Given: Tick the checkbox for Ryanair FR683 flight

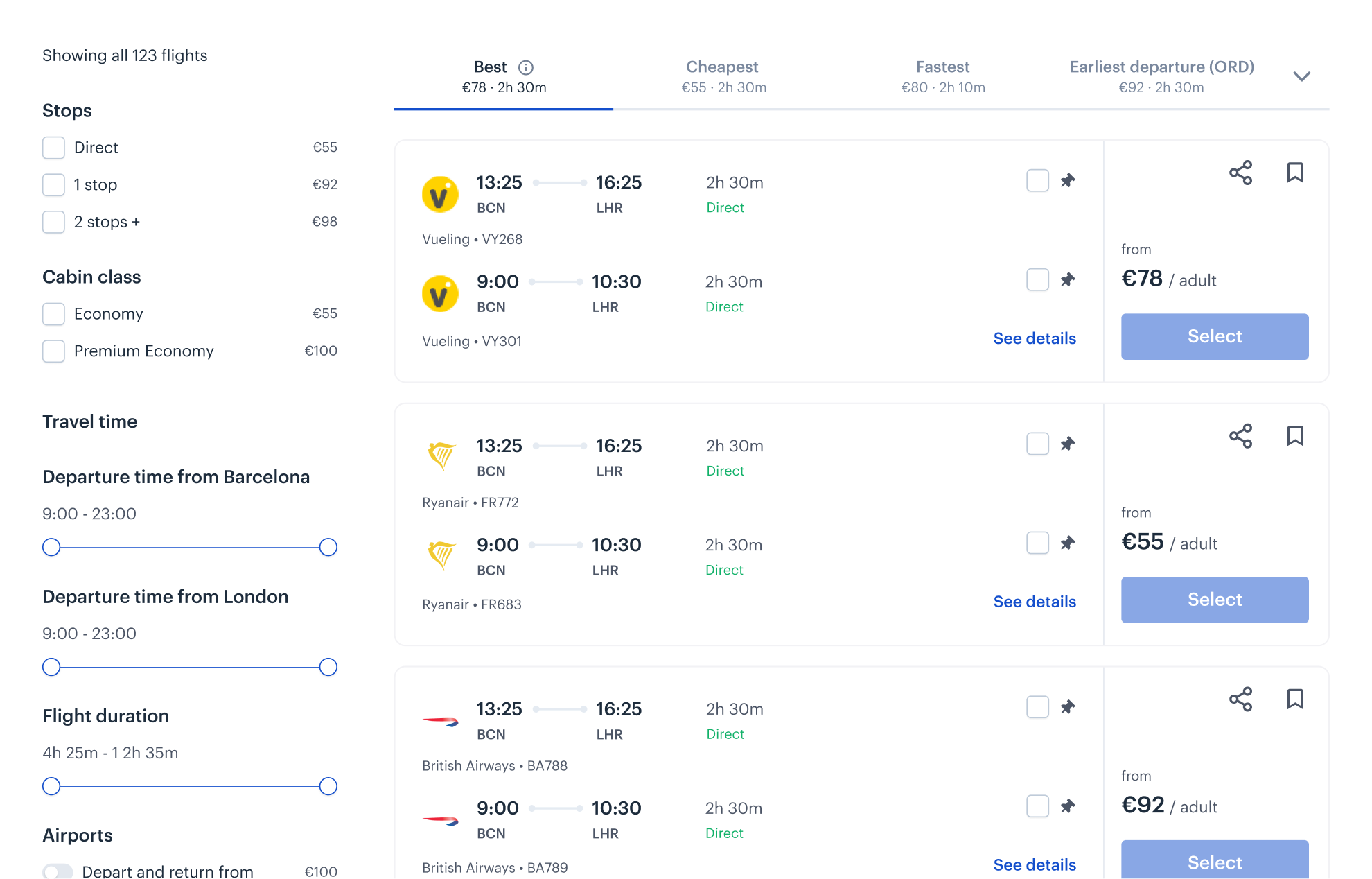Looking at the screenshot, I should point(1037,543).
